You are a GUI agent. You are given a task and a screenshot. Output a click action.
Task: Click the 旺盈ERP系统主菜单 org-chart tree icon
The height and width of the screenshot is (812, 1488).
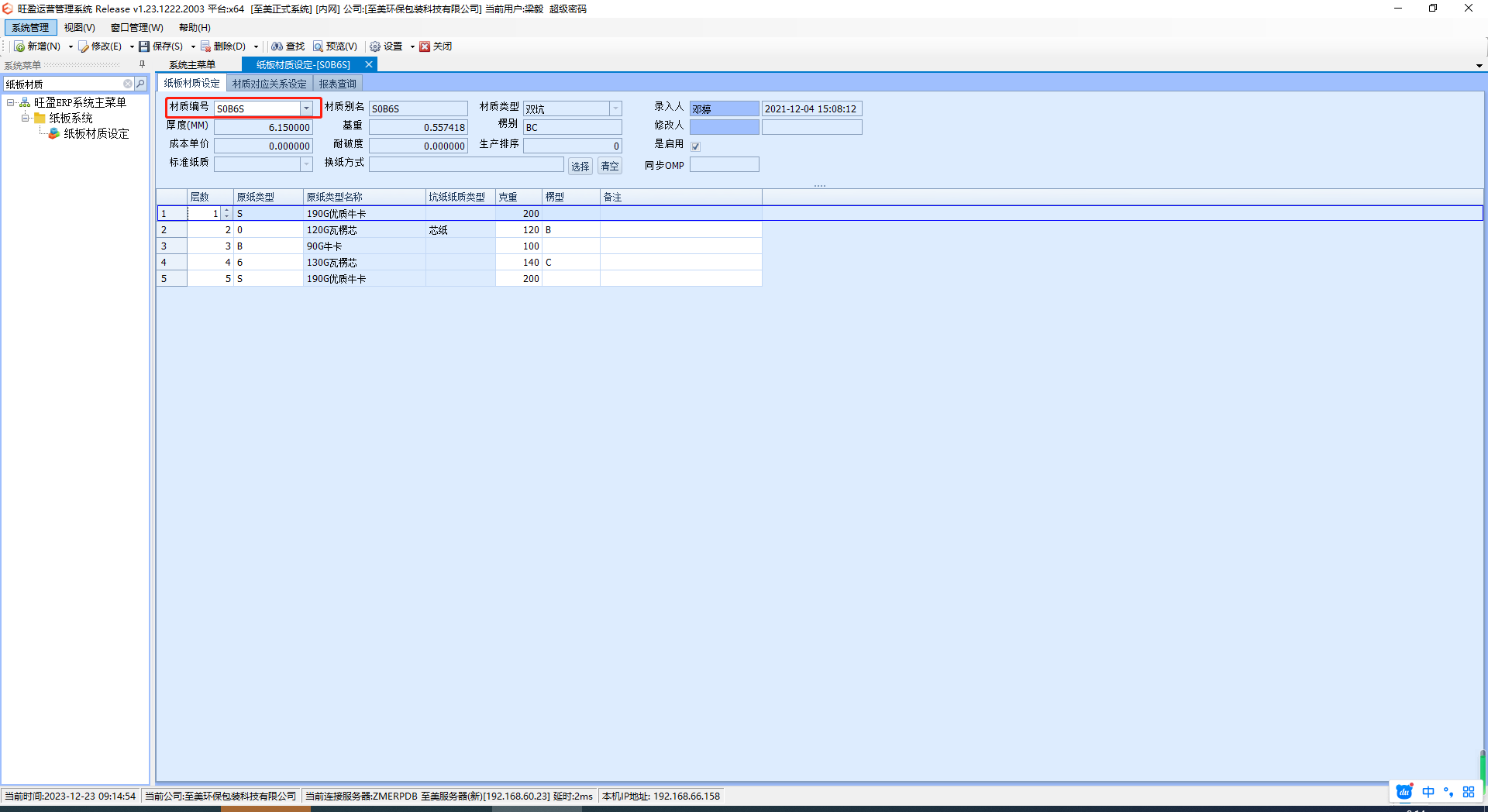tap(25, 102)
